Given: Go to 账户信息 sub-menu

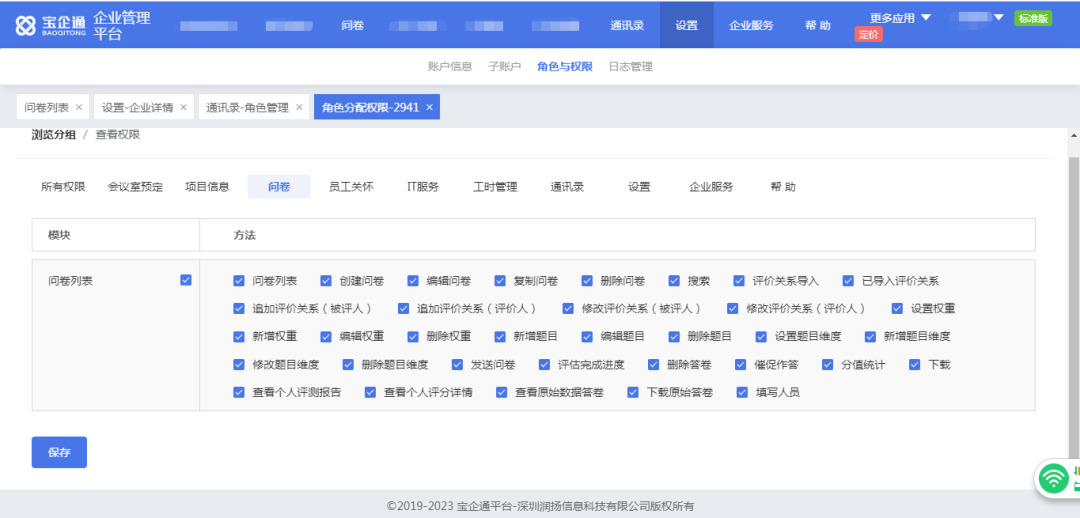Looking at the screenshot, I should 450,67.
